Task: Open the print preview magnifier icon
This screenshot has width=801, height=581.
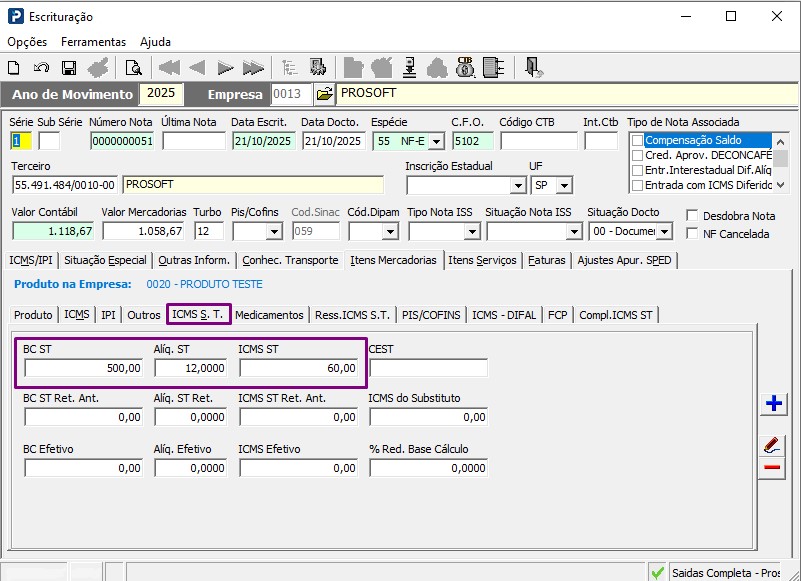Action: (132, 68)
